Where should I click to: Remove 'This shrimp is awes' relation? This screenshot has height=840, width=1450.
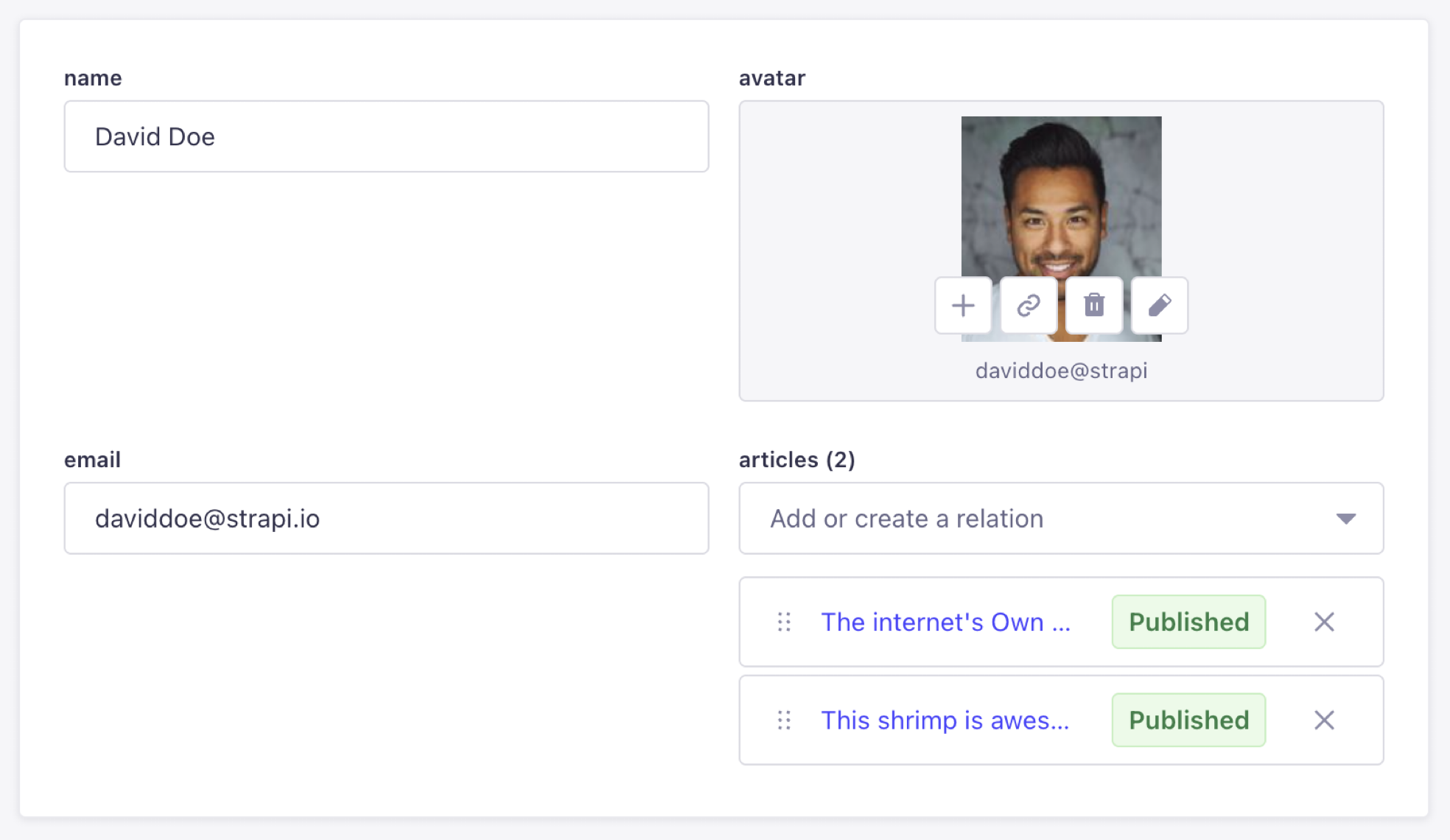(1324, 720)
